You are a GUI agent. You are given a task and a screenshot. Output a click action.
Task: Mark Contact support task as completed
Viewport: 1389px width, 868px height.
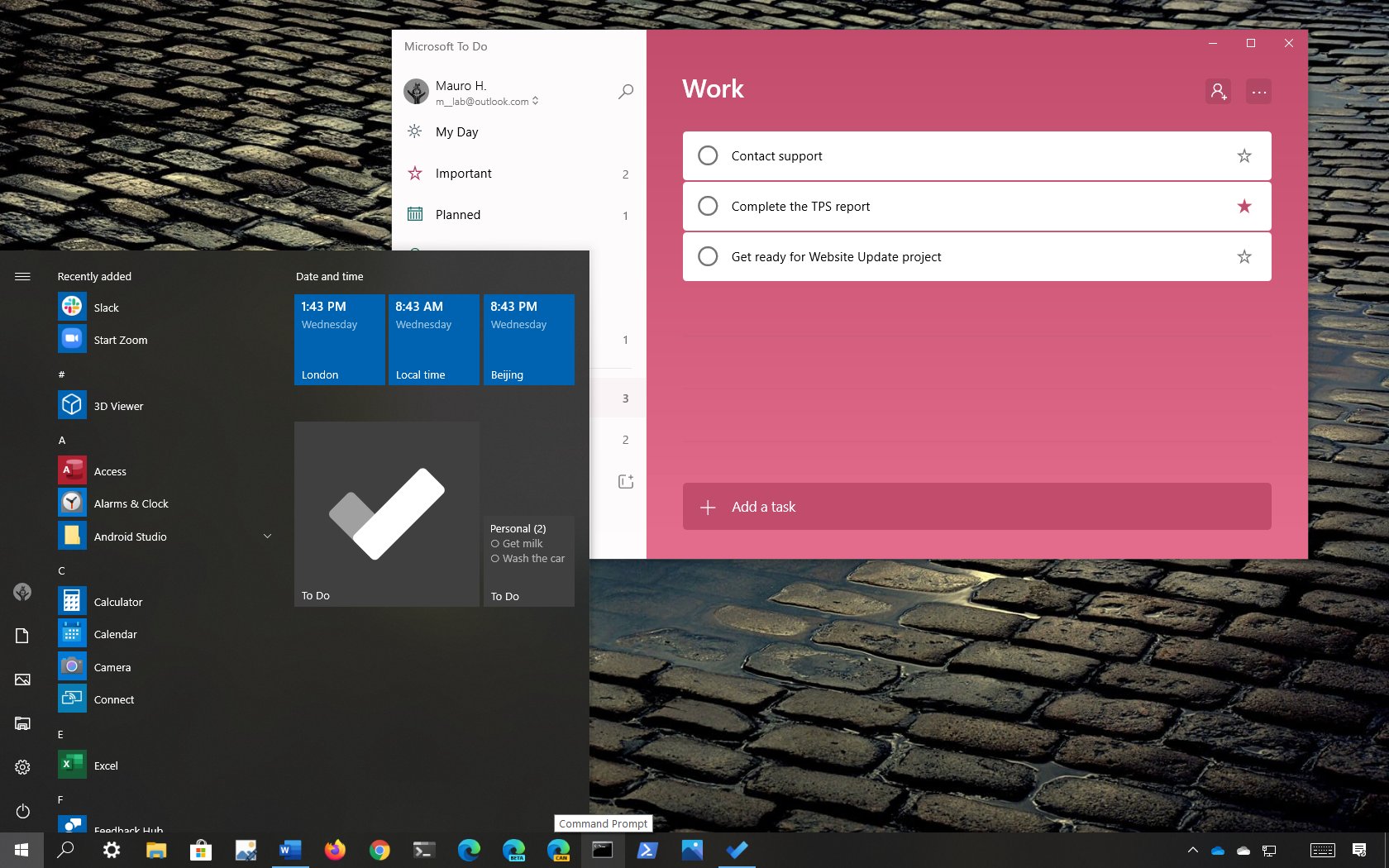pos(708,156)
